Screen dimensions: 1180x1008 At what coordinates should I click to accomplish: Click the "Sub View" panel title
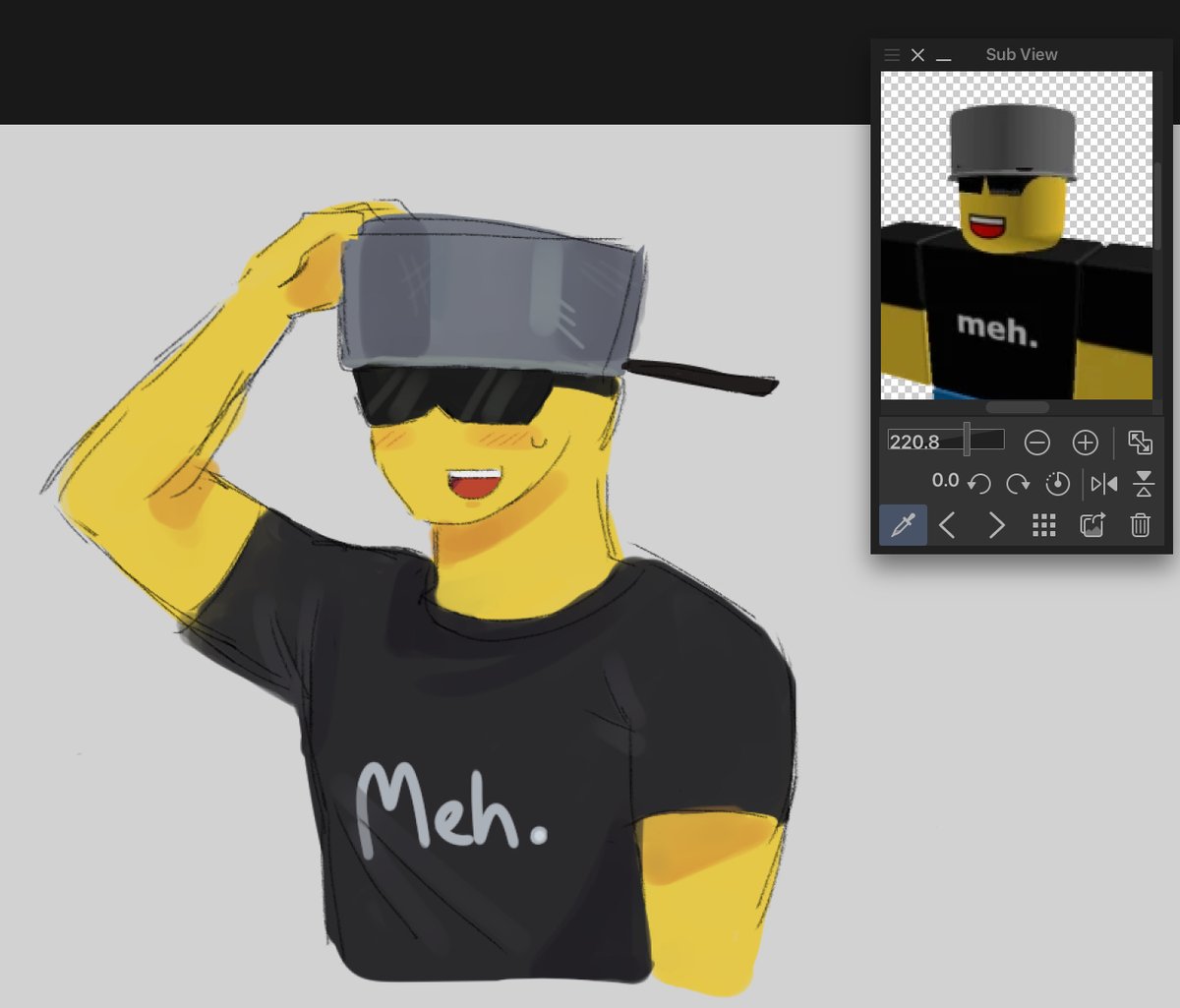pos(1022,55)
